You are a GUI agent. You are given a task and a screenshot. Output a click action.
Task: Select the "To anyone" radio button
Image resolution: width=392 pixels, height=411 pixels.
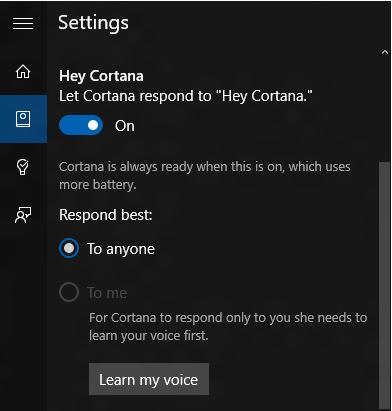click(x=69, y=248)
